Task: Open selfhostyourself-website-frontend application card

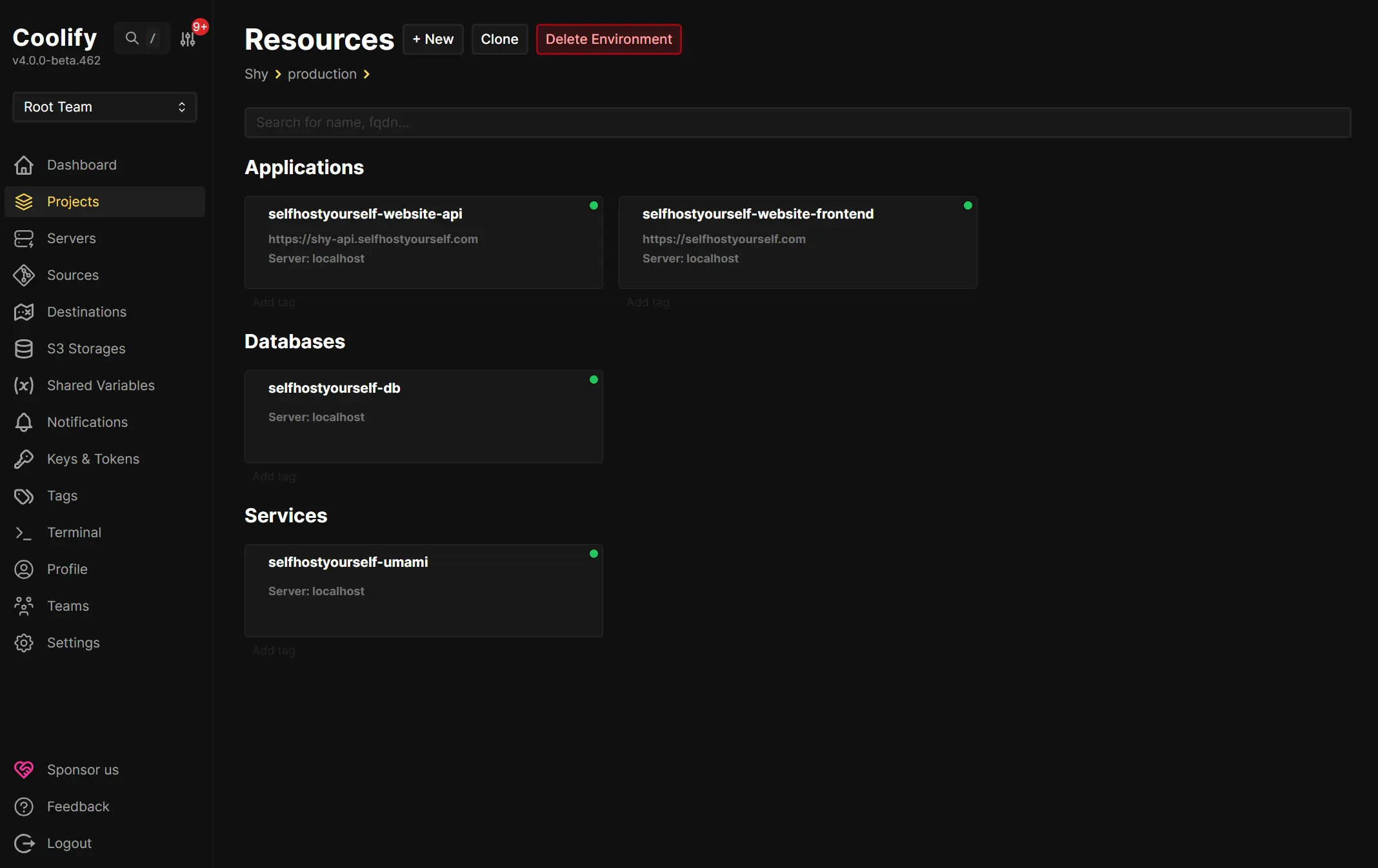Action: (x=797, y=242)
